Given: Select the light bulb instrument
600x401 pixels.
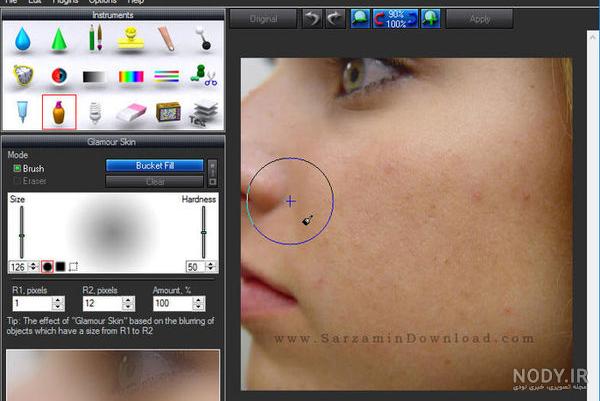Looking at the screenshot, I should tap(95, 112).
